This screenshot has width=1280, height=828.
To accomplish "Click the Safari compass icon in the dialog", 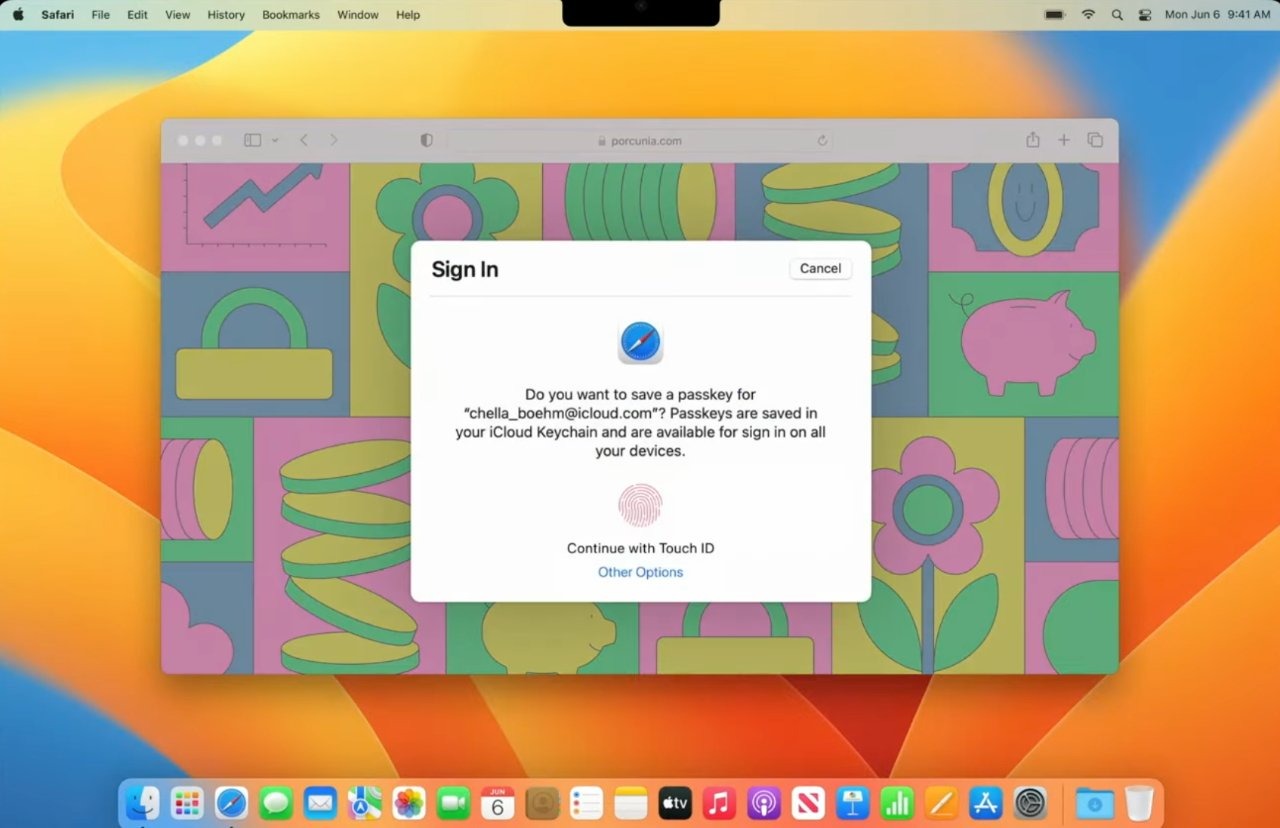I will [640, 341].
